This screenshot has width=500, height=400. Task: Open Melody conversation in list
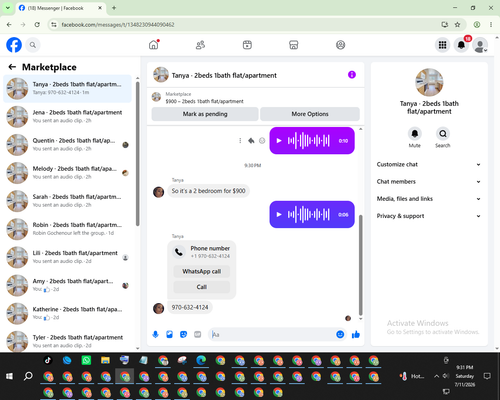(x=67, y=173)
